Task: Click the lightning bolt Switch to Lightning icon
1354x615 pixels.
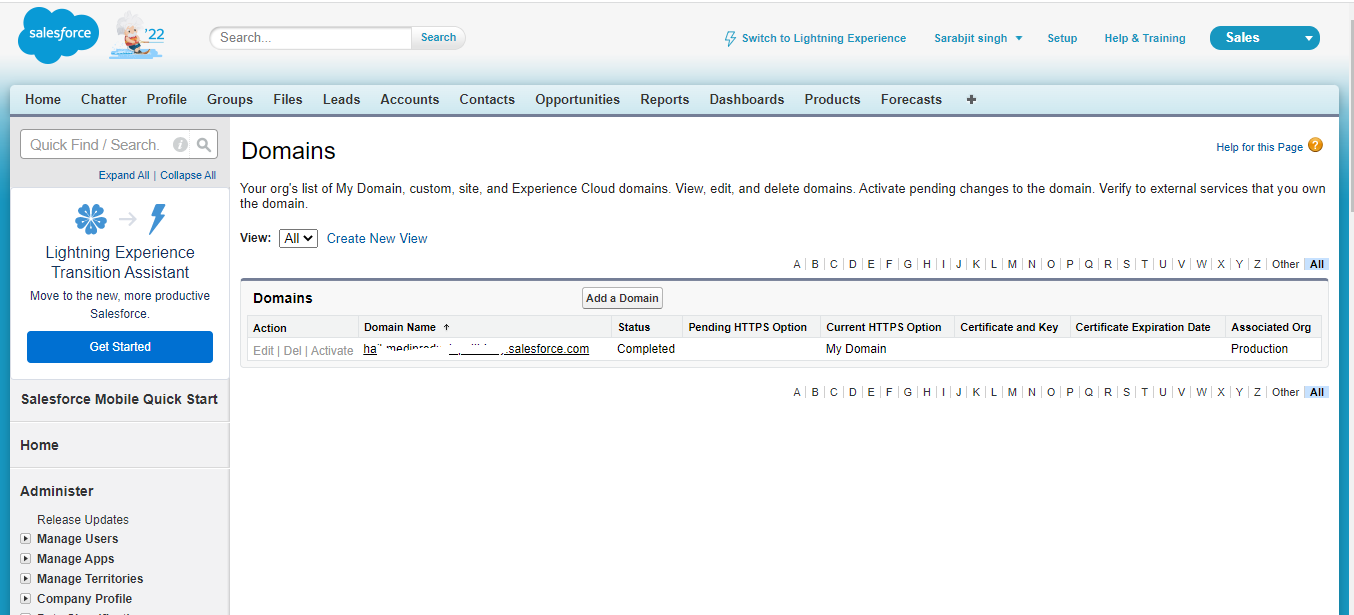Action: [x=730, y=39]
